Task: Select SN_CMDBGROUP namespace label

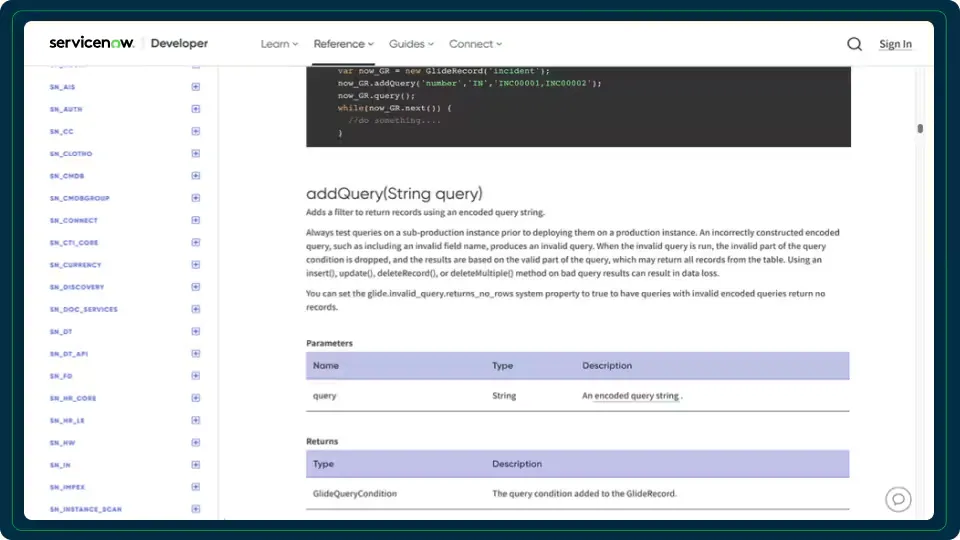Action: coord(80,198)
